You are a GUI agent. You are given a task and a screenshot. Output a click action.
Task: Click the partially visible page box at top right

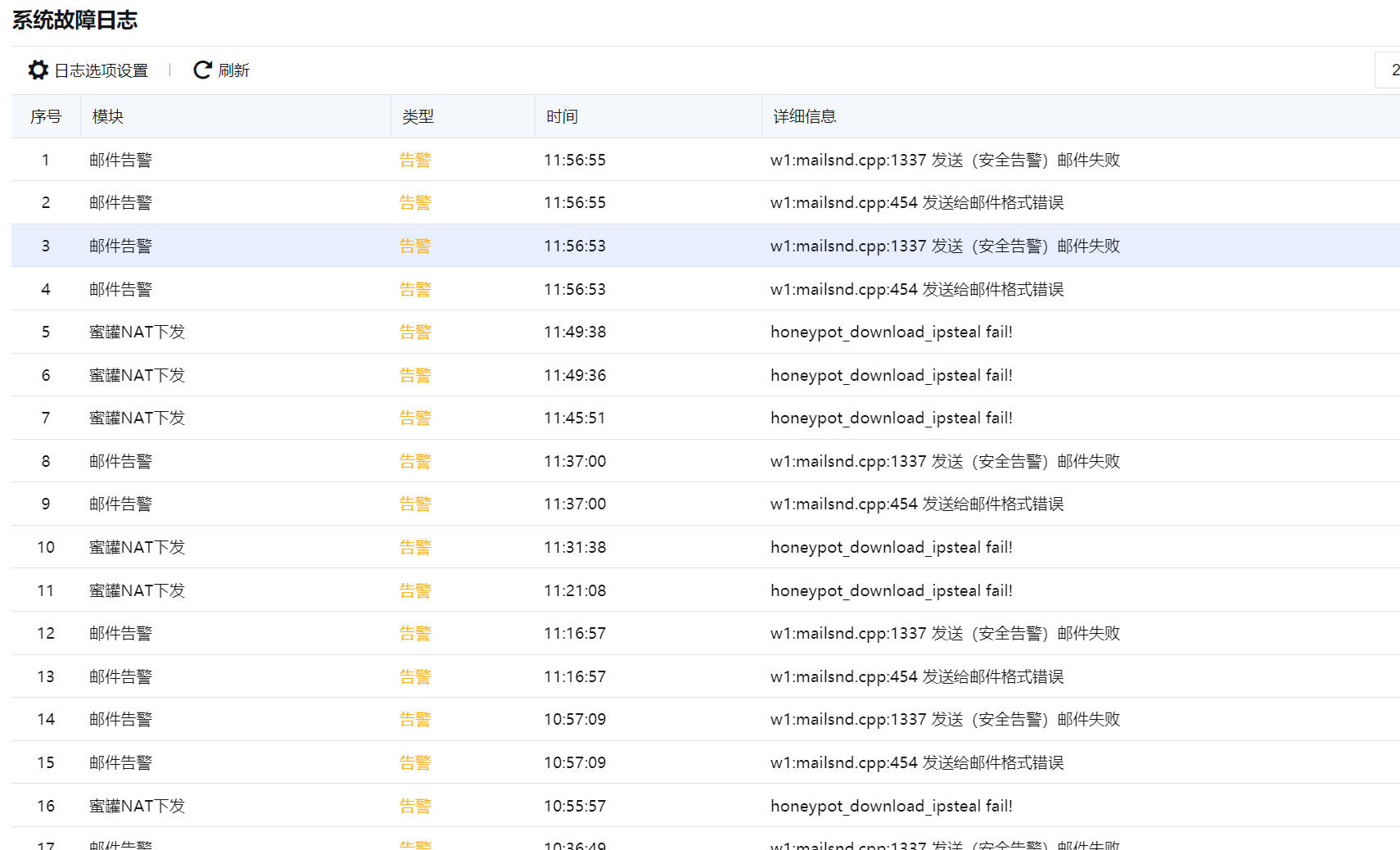pos(1389,70)
